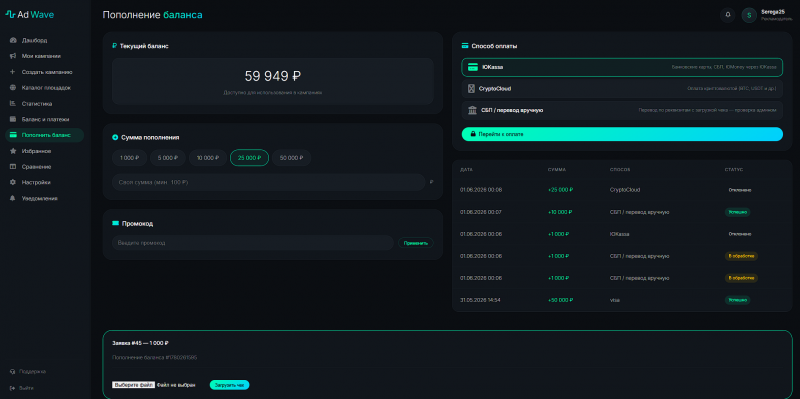Click the Serega25 username
This screenshot has height=399, width=800.
pyautogui.click(x=772, y=12)
